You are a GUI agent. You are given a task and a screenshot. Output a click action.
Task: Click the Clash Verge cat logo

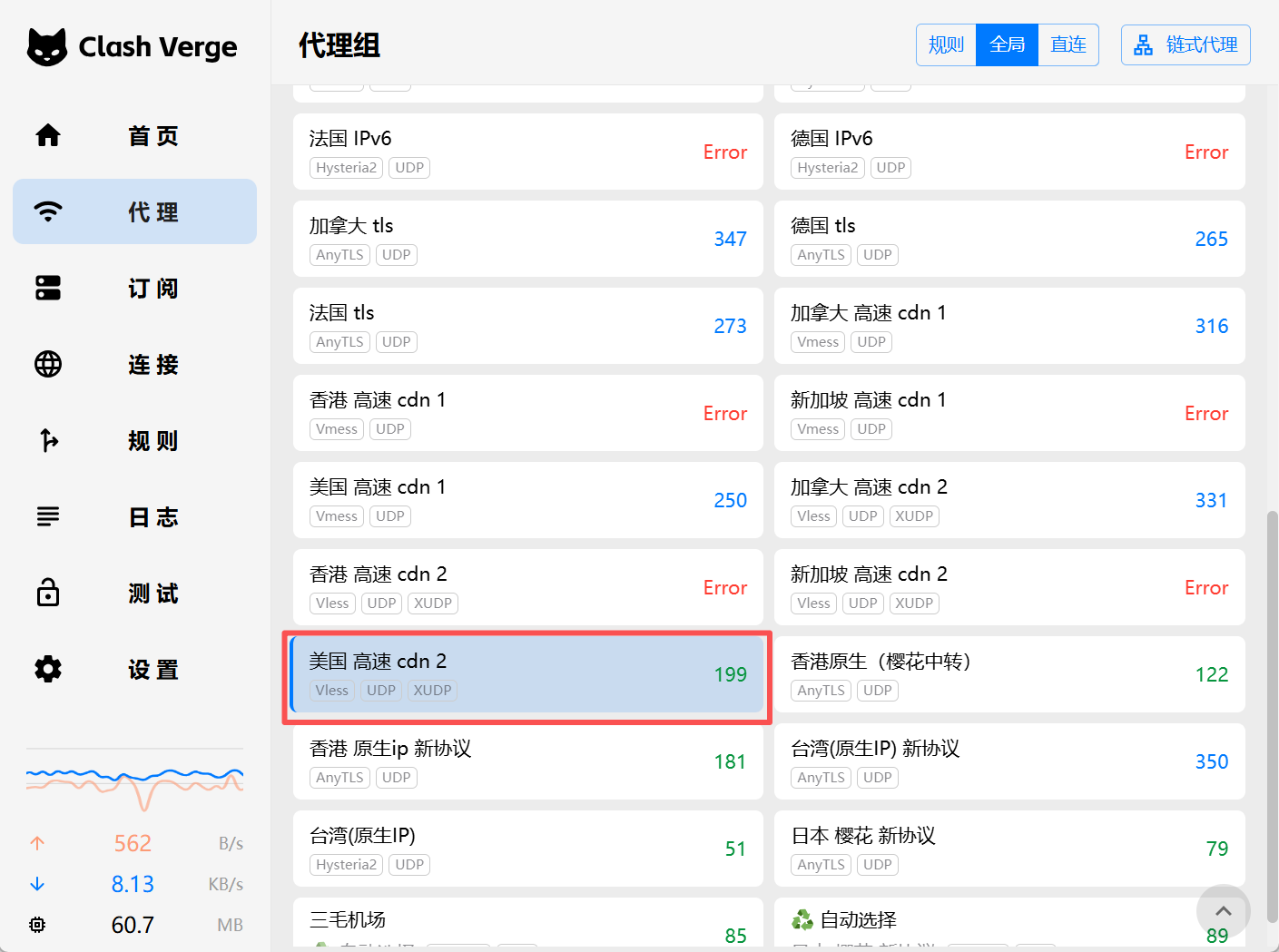[47, 46]
